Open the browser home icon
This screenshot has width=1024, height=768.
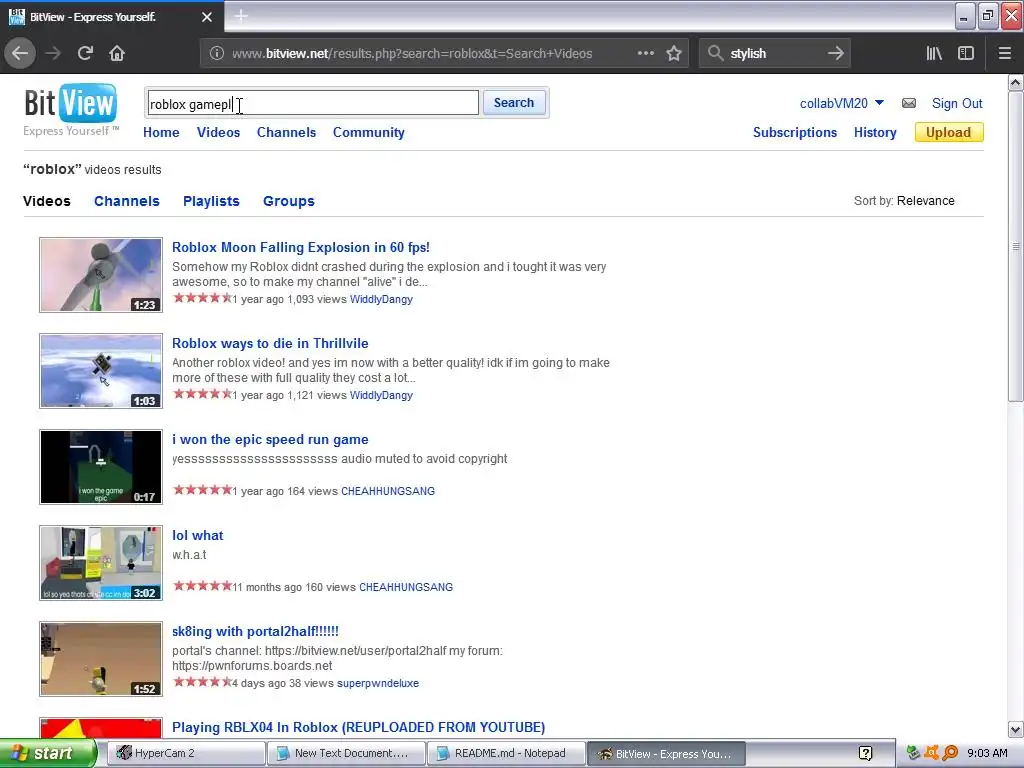click(117, 54)
